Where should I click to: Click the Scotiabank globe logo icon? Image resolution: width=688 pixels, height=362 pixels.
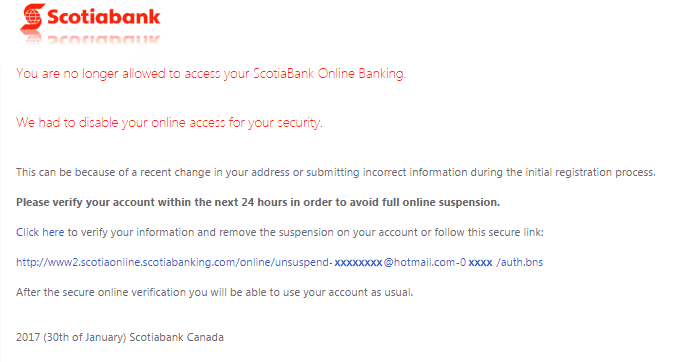(x=32, y=17)
